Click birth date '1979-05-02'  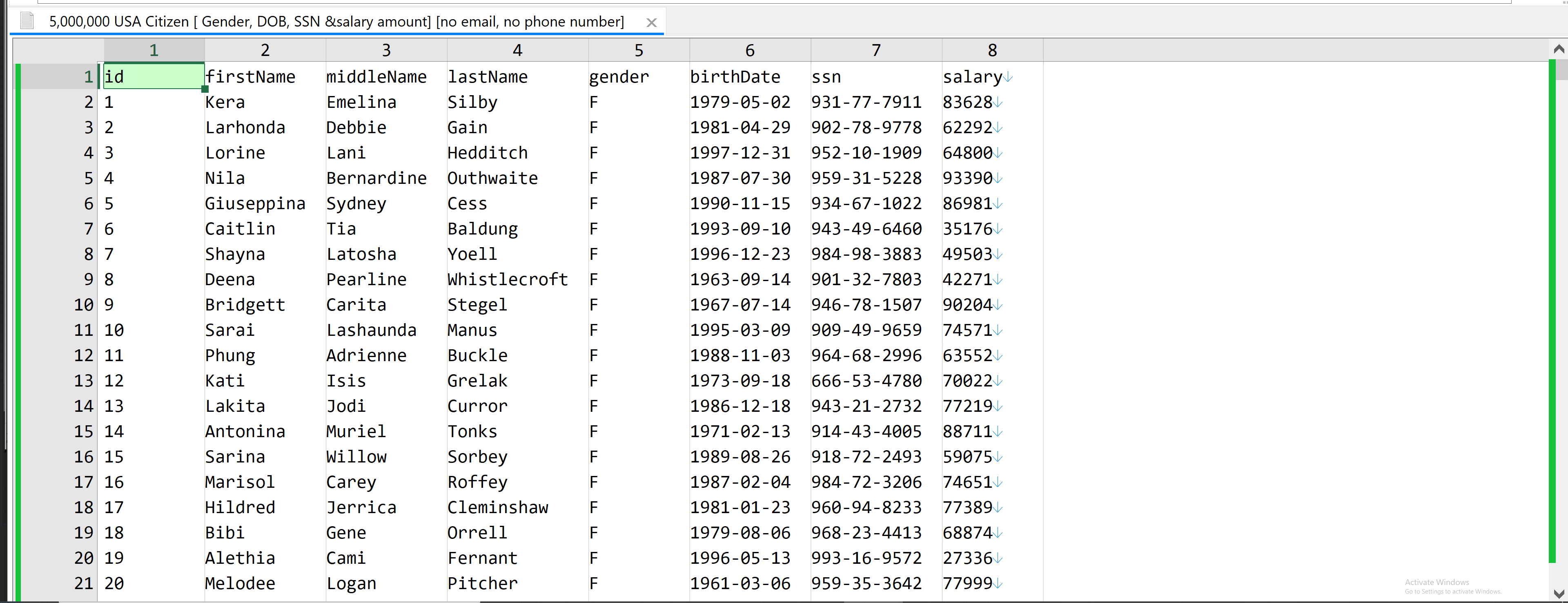coord(740,102)
